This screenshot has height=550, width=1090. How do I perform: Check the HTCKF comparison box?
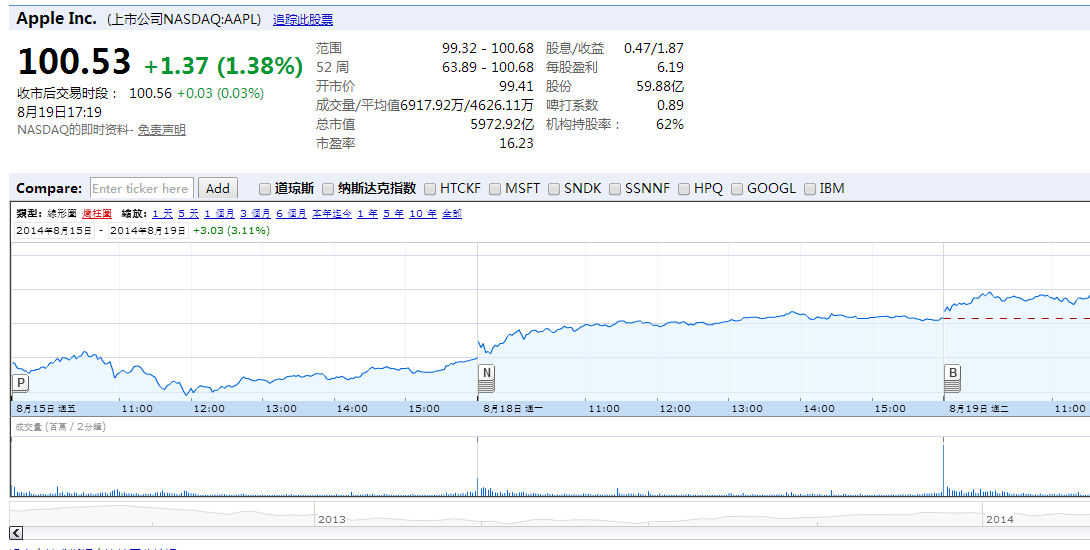[x=430, y=188]
